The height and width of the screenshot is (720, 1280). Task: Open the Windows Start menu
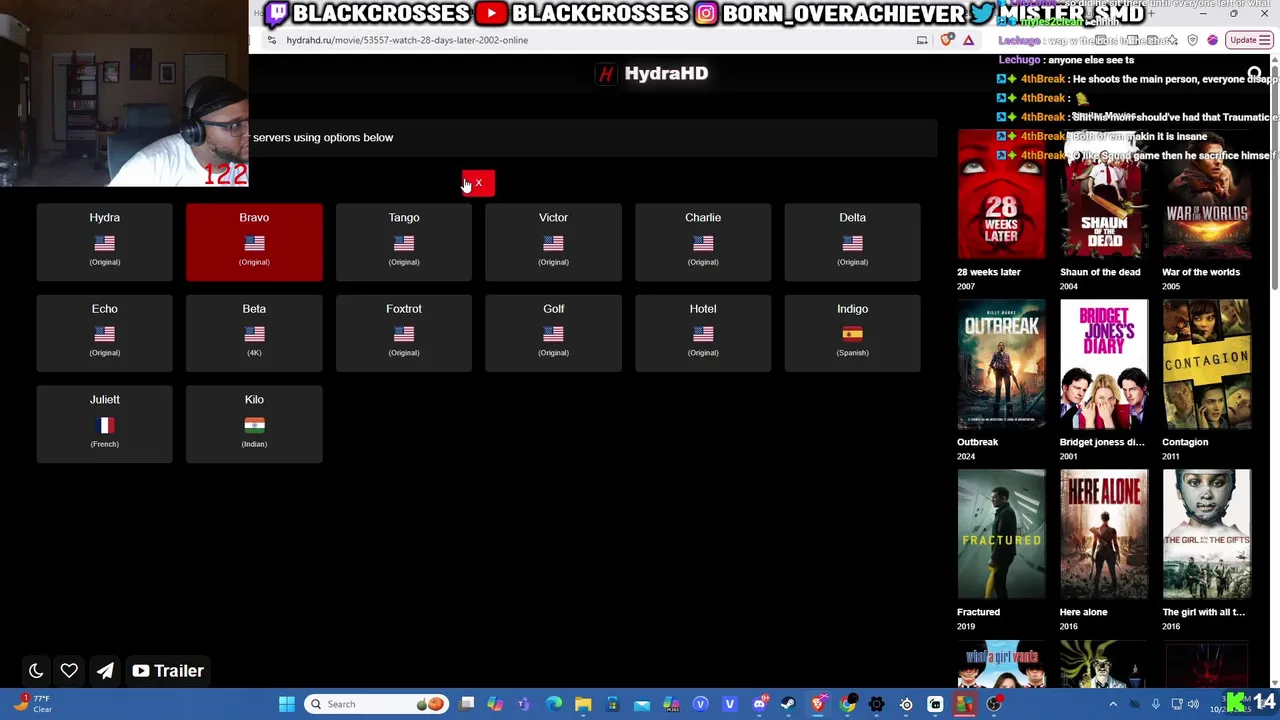pyautogui.click(x=286, y=704)
